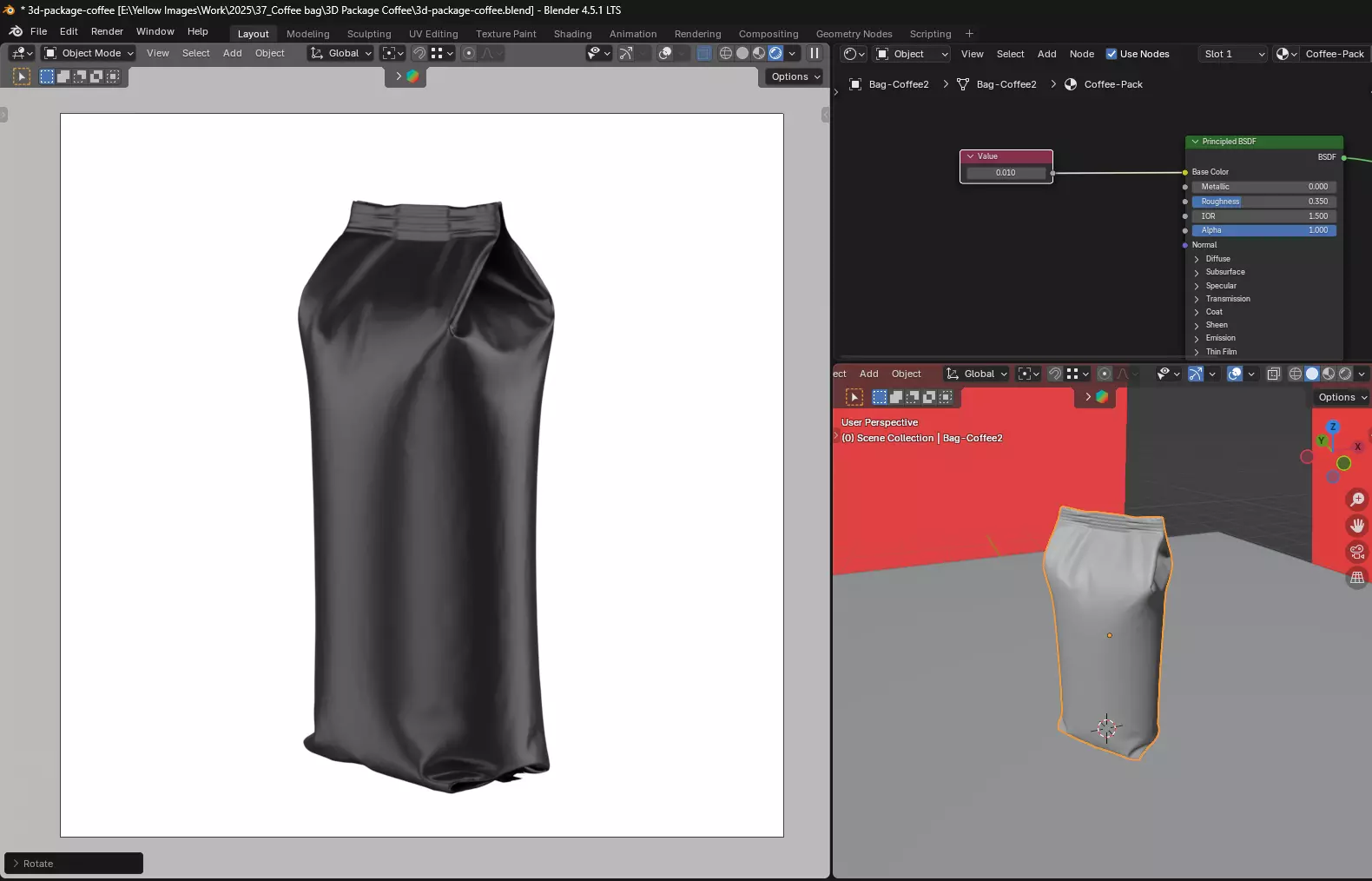Click the Zoom magnifier in the lower viewport

click(x=1357, y=500)
